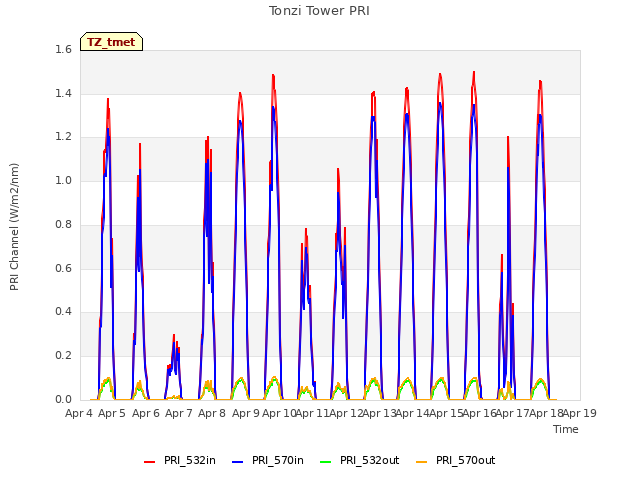This screenshot has width=640, height=480.
Task: Click the orange PRI_570out legend swatch
Action: (422, 462)
